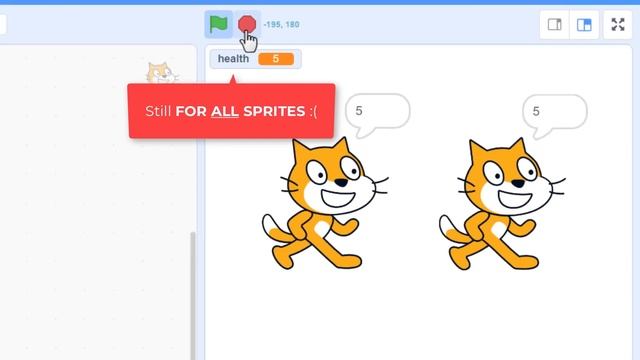This screenshot has height=360, width=640.
Task: Switch to small stage layout
Action: pos(554,25)
